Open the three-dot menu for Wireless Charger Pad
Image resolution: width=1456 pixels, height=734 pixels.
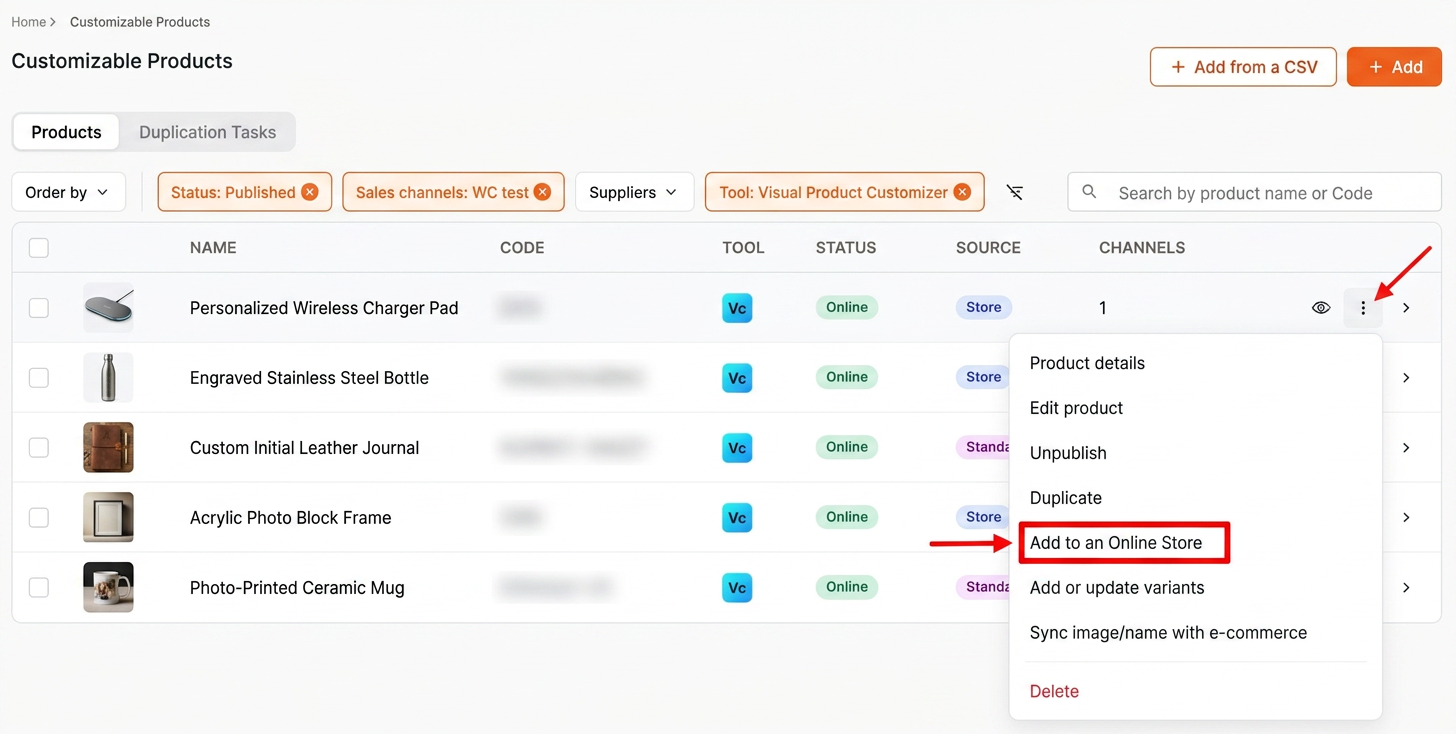(1363, 308)
